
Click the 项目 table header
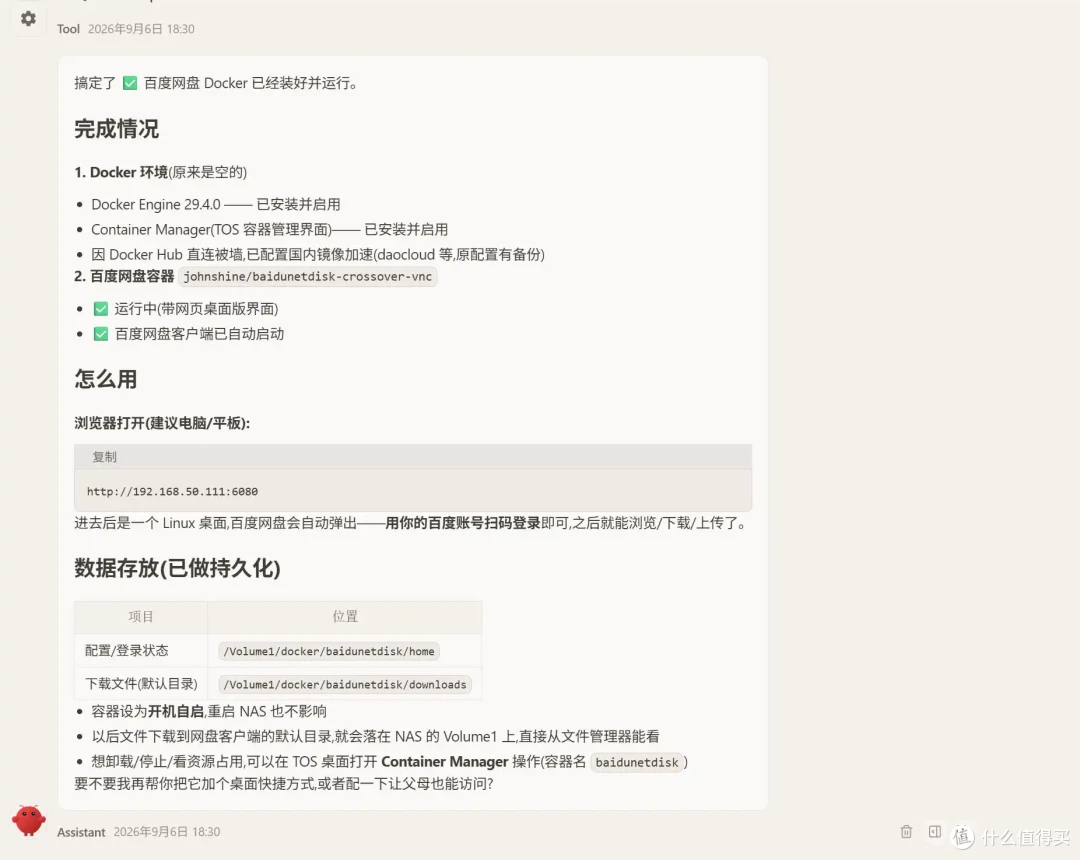point(141,617)
